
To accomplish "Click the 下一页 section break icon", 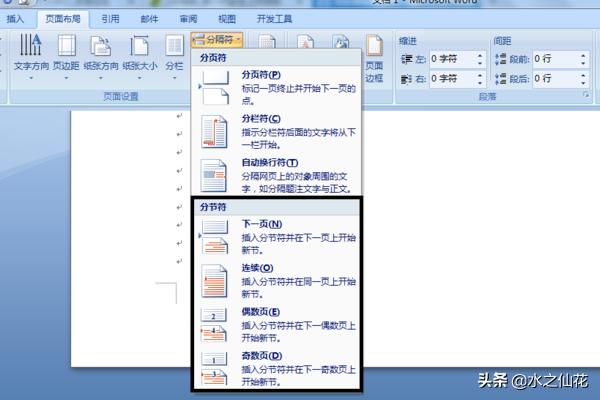I will [215, 237].
